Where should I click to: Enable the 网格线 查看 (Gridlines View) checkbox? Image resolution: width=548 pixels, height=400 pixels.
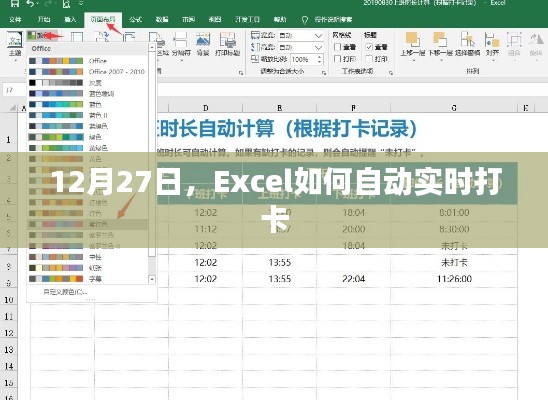click(x=338, y=47)
